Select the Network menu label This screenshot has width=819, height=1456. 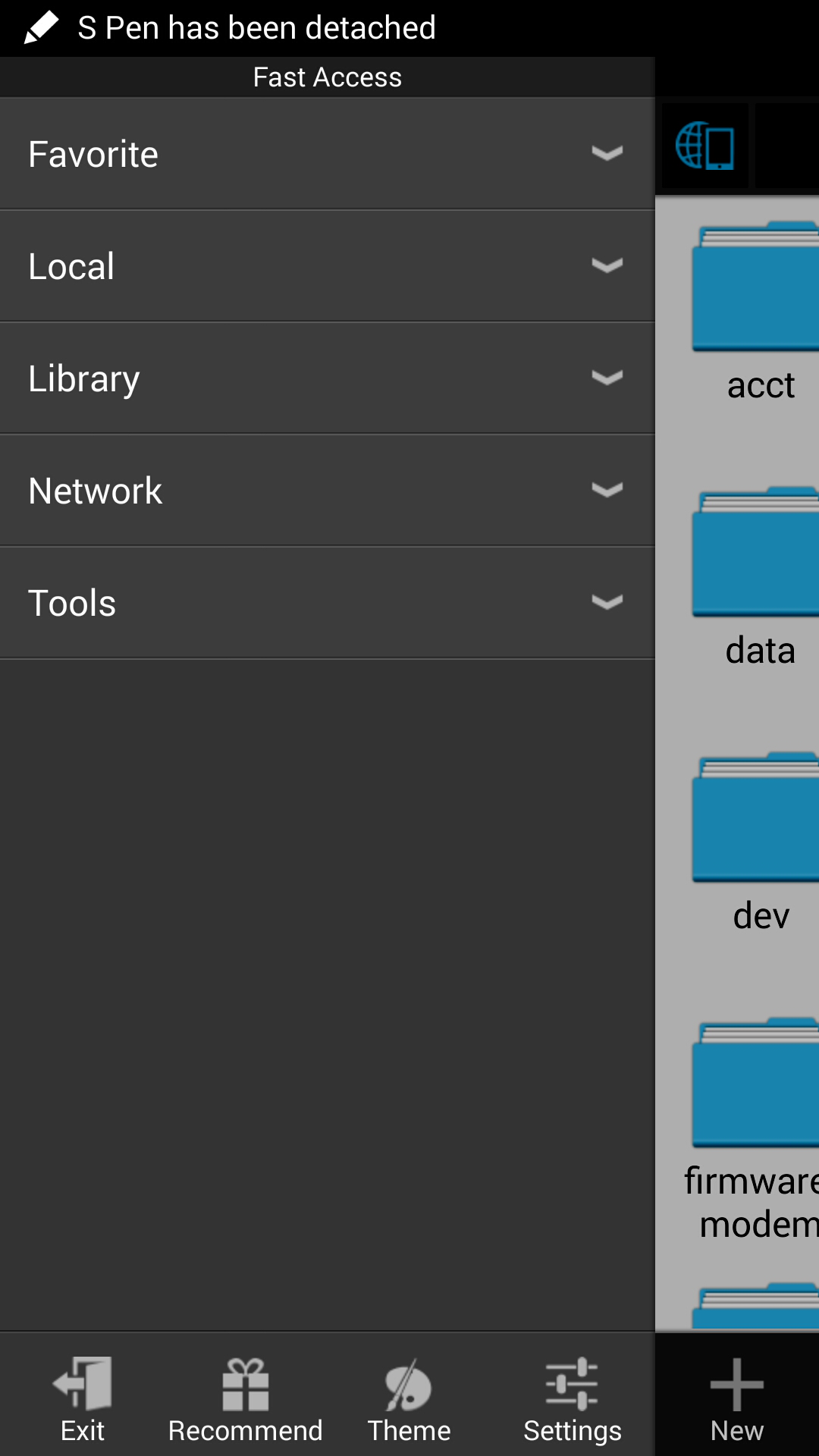pyautogui.click(x=96, y=491)
